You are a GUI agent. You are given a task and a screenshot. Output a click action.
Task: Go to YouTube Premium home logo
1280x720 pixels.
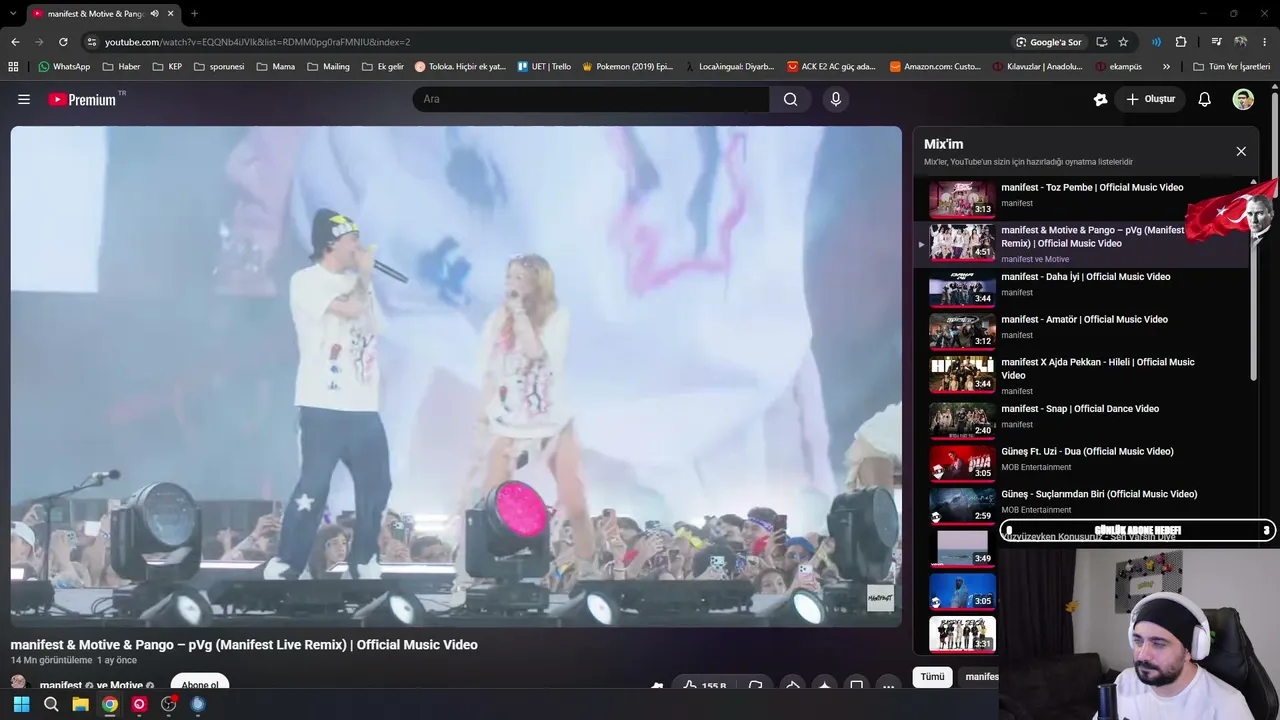click(x=82, y=99)
